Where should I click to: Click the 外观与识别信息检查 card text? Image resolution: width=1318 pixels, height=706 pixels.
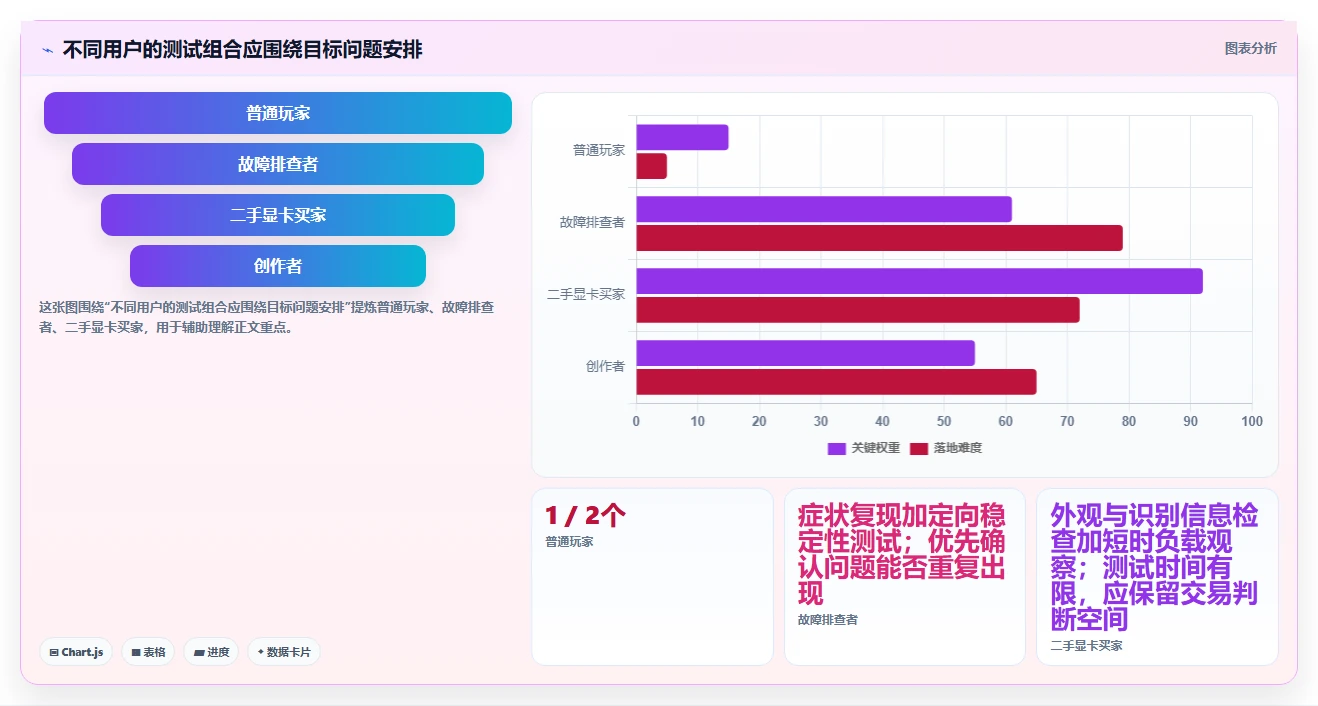click(1154, 568)
